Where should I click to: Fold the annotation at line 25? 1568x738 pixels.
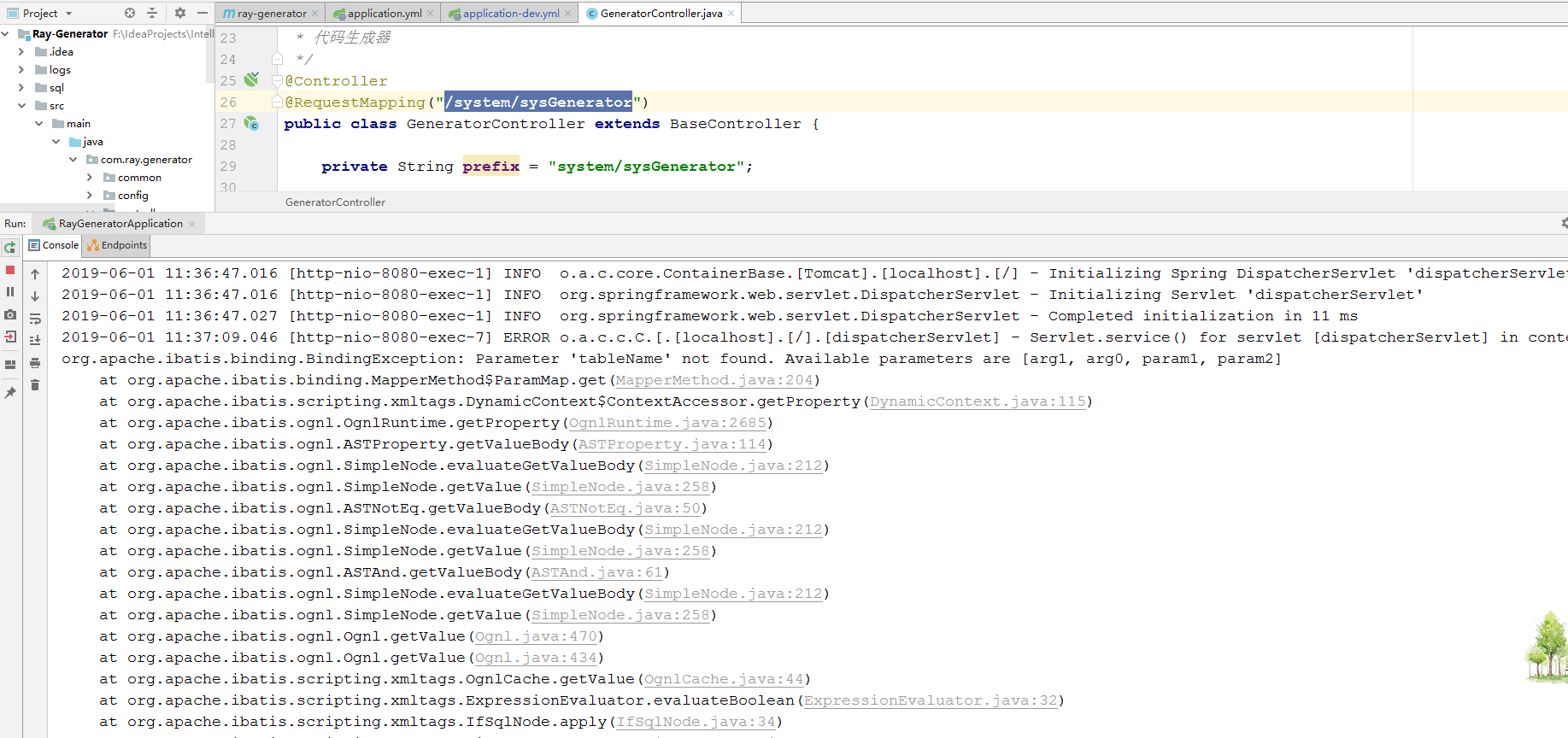point(277,80)
